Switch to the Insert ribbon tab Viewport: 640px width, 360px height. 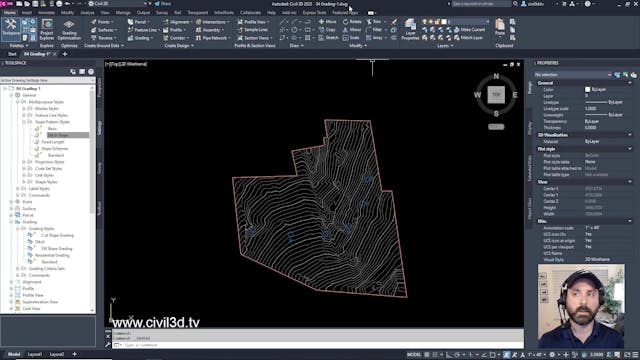[x=27, y=13]
